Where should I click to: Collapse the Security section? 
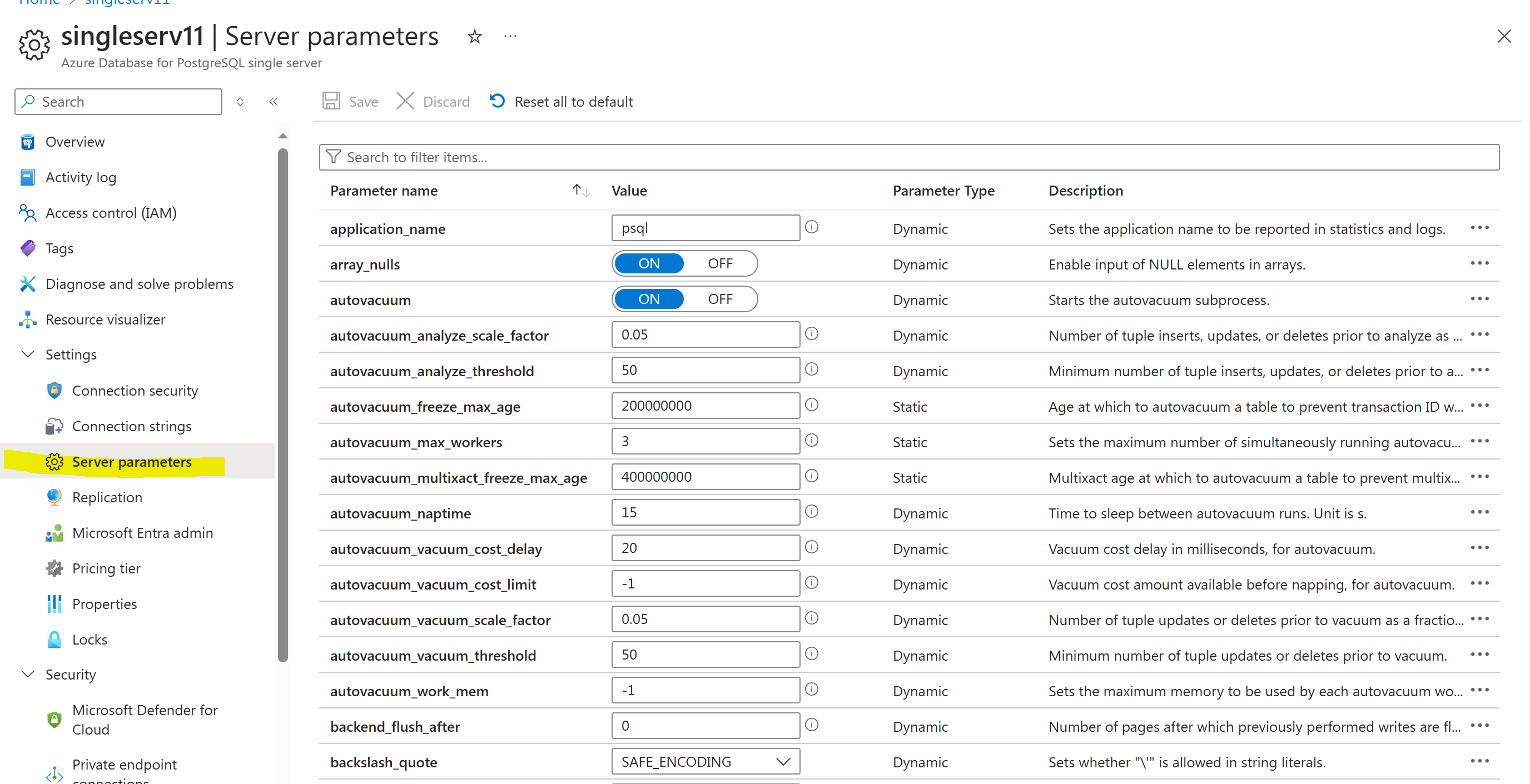click(x=27, y=674)
